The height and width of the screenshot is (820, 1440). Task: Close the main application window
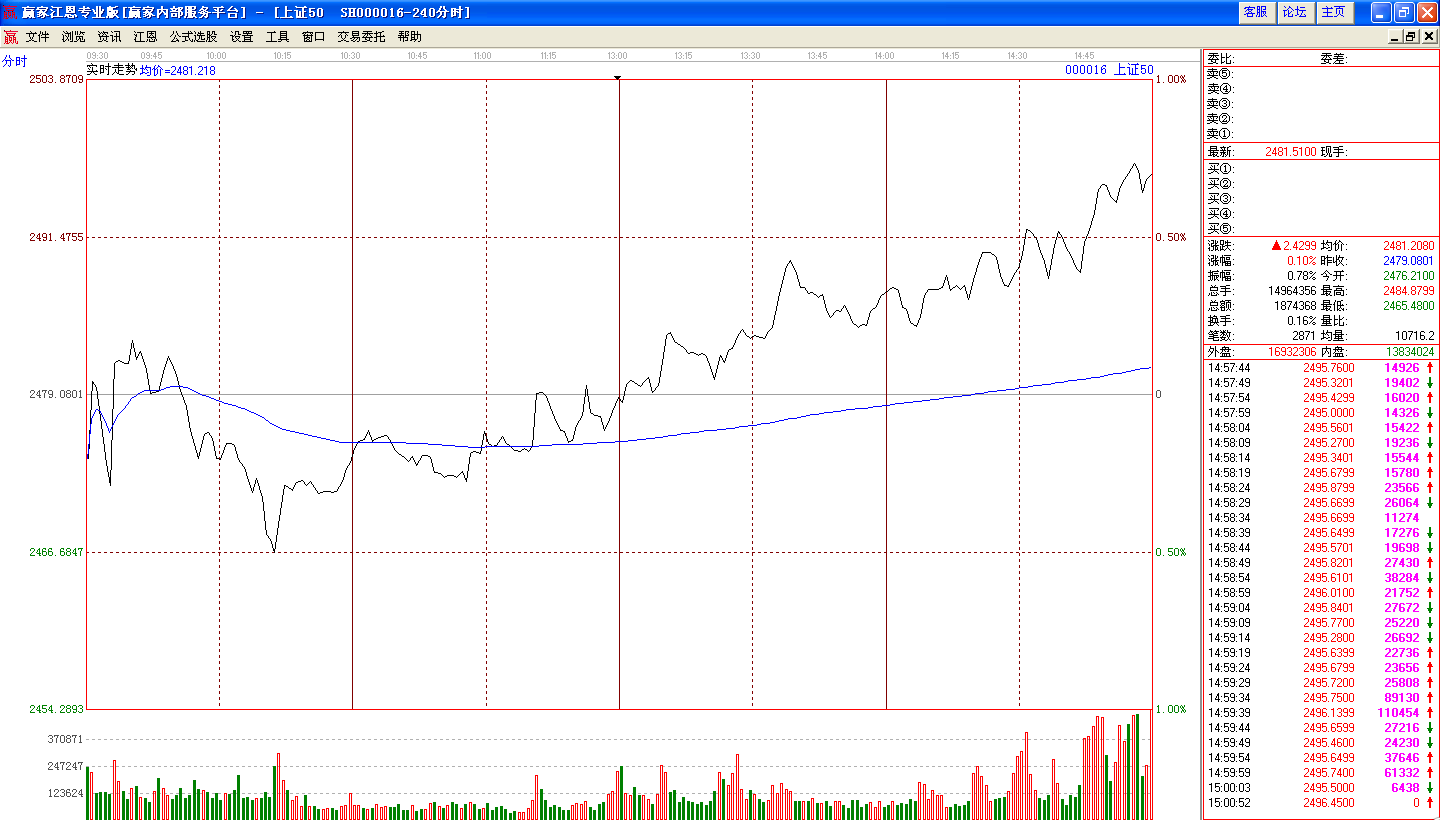(x=1426, y=12)
